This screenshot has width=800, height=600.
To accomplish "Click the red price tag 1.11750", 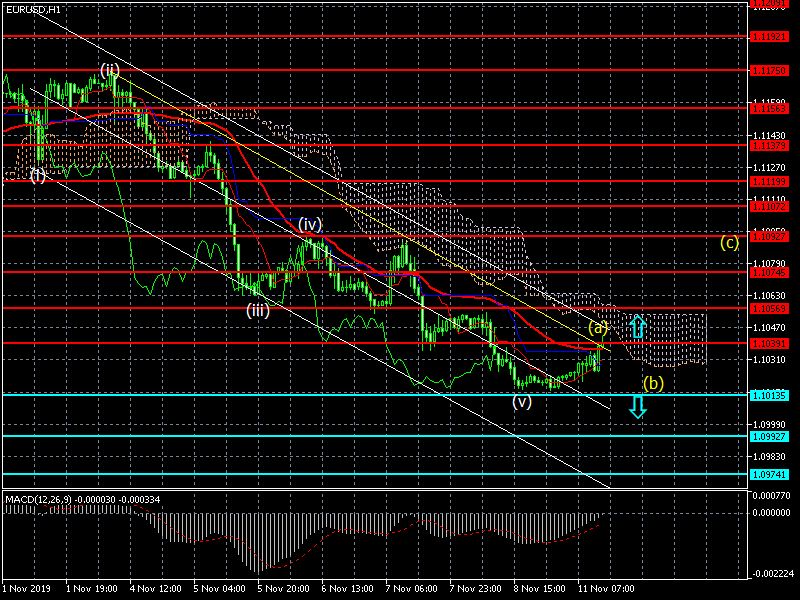I will (x=769, y=70).
